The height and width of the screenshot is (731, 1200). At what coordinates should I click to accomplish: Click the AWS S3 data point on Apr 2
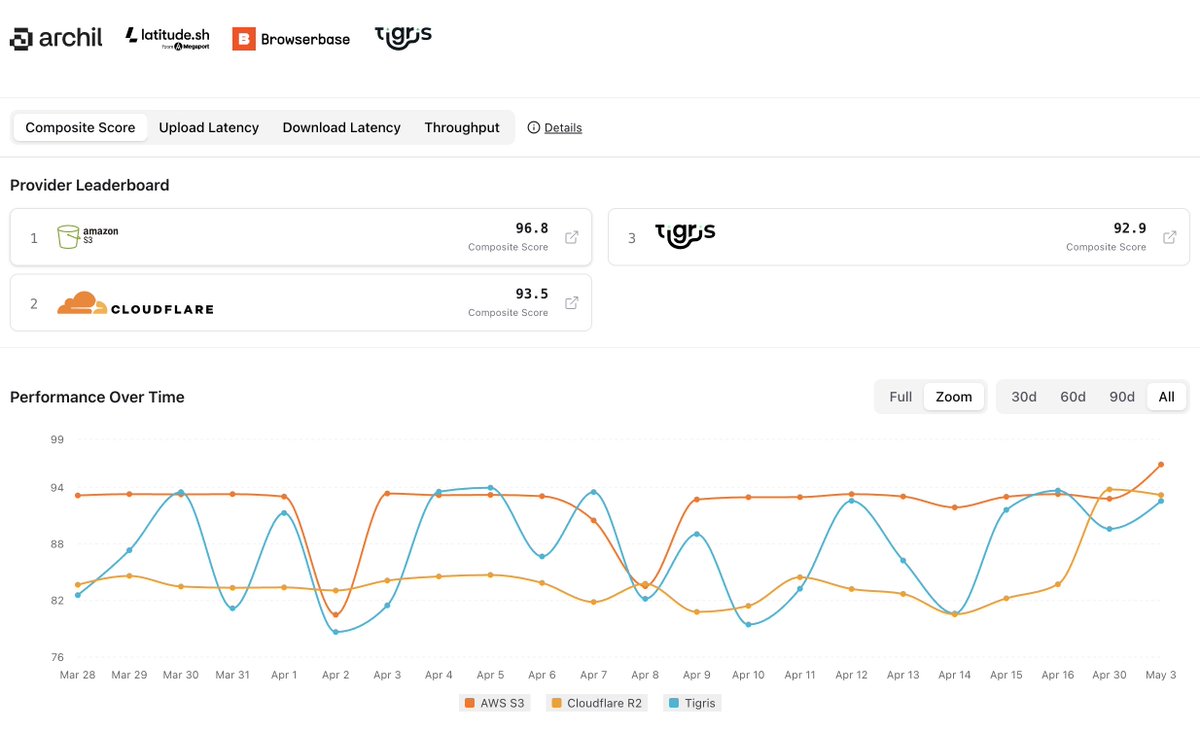pos(336,614)
